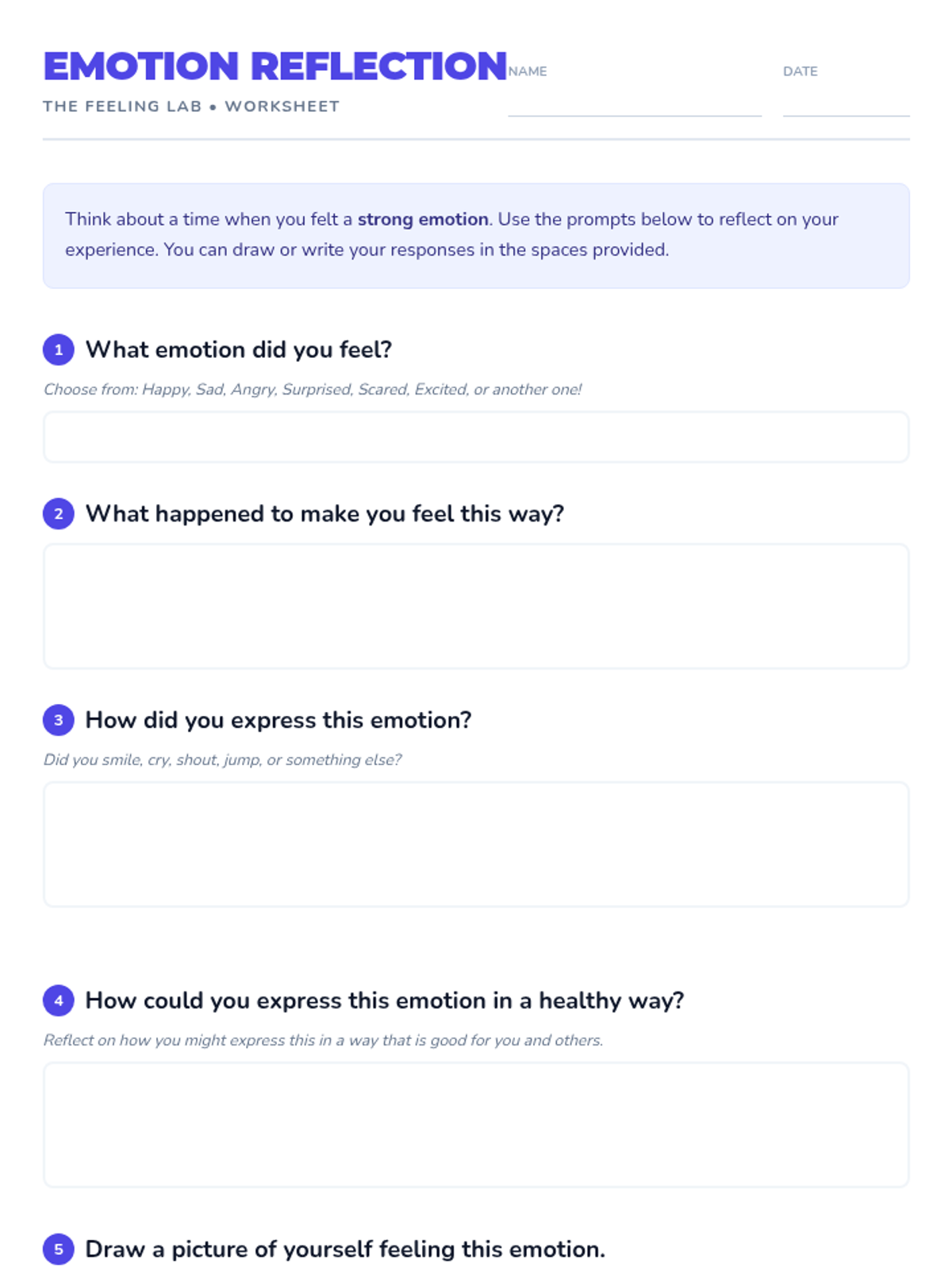
Task: Click the 'How did you express' answer box
Action: pyautogui.click(x=476, y=845)
